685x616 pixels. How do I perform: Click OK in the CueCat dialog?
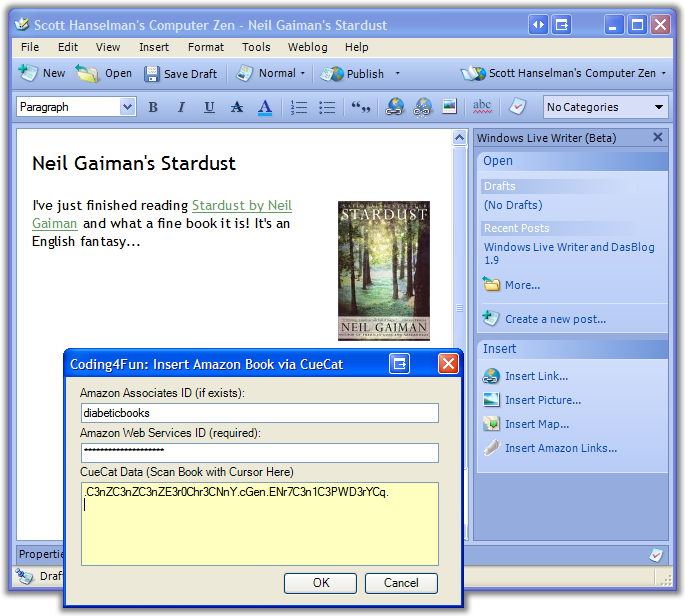point(320,583)
